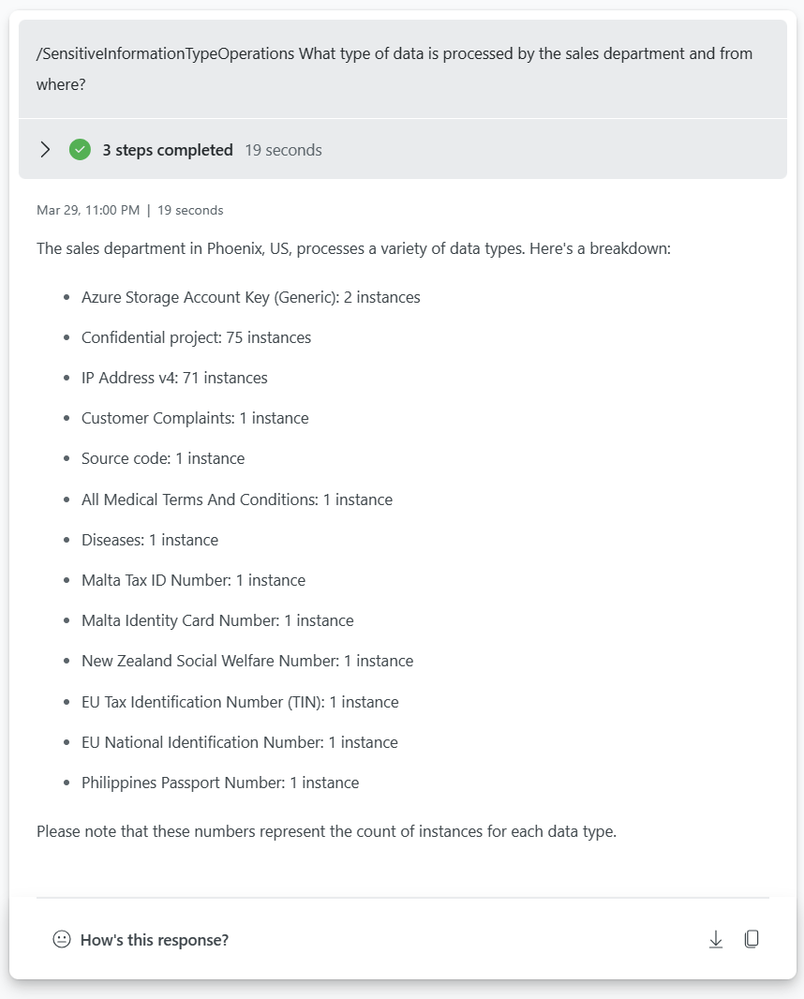The height and width of the screenshot is (999, 804).
Task: Click the Philippines Passport Number entry
Action: pyautogui.click(x=220, y=783)
